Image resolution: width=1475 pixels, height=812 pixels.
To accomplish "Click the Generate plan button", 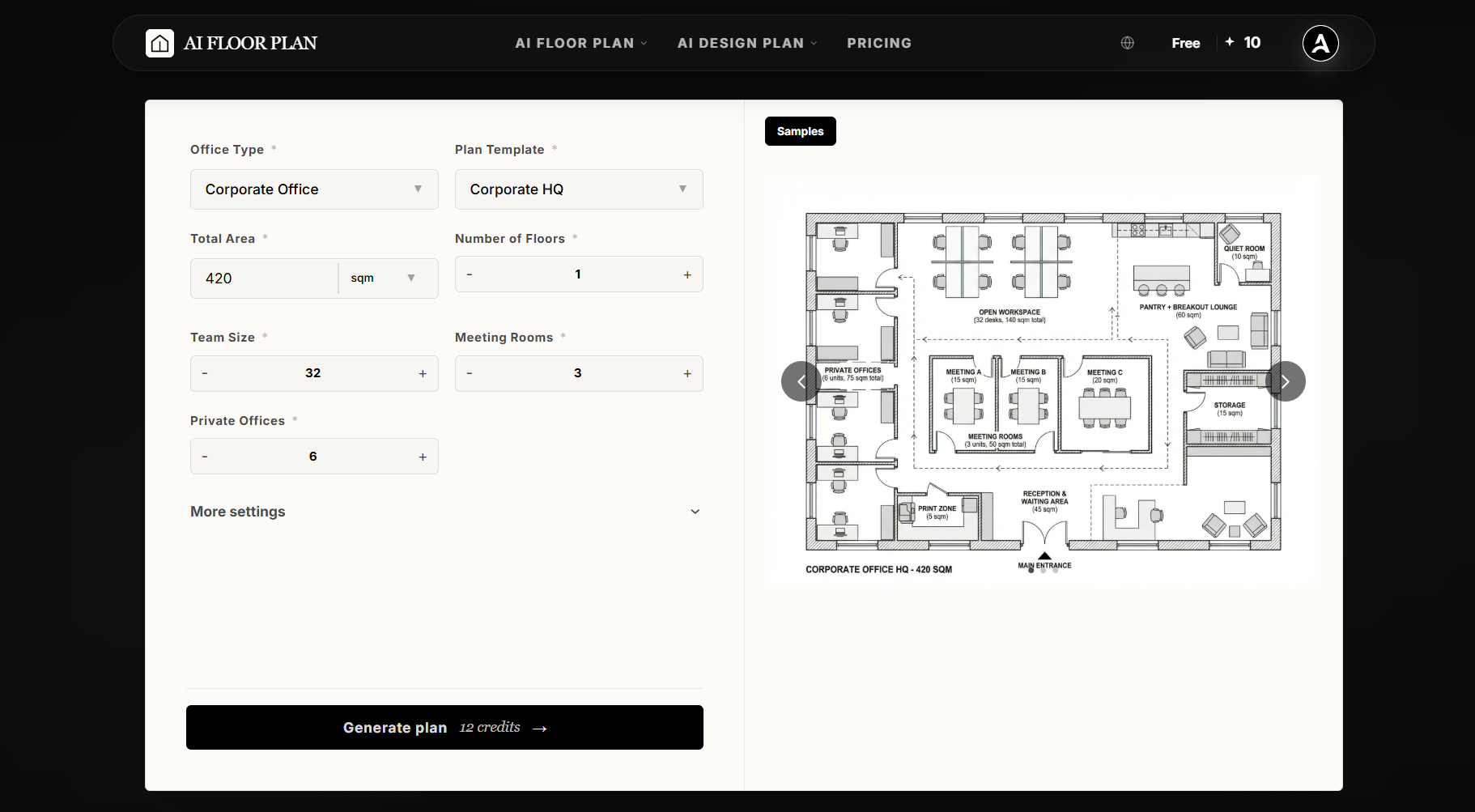I will 444,727.
